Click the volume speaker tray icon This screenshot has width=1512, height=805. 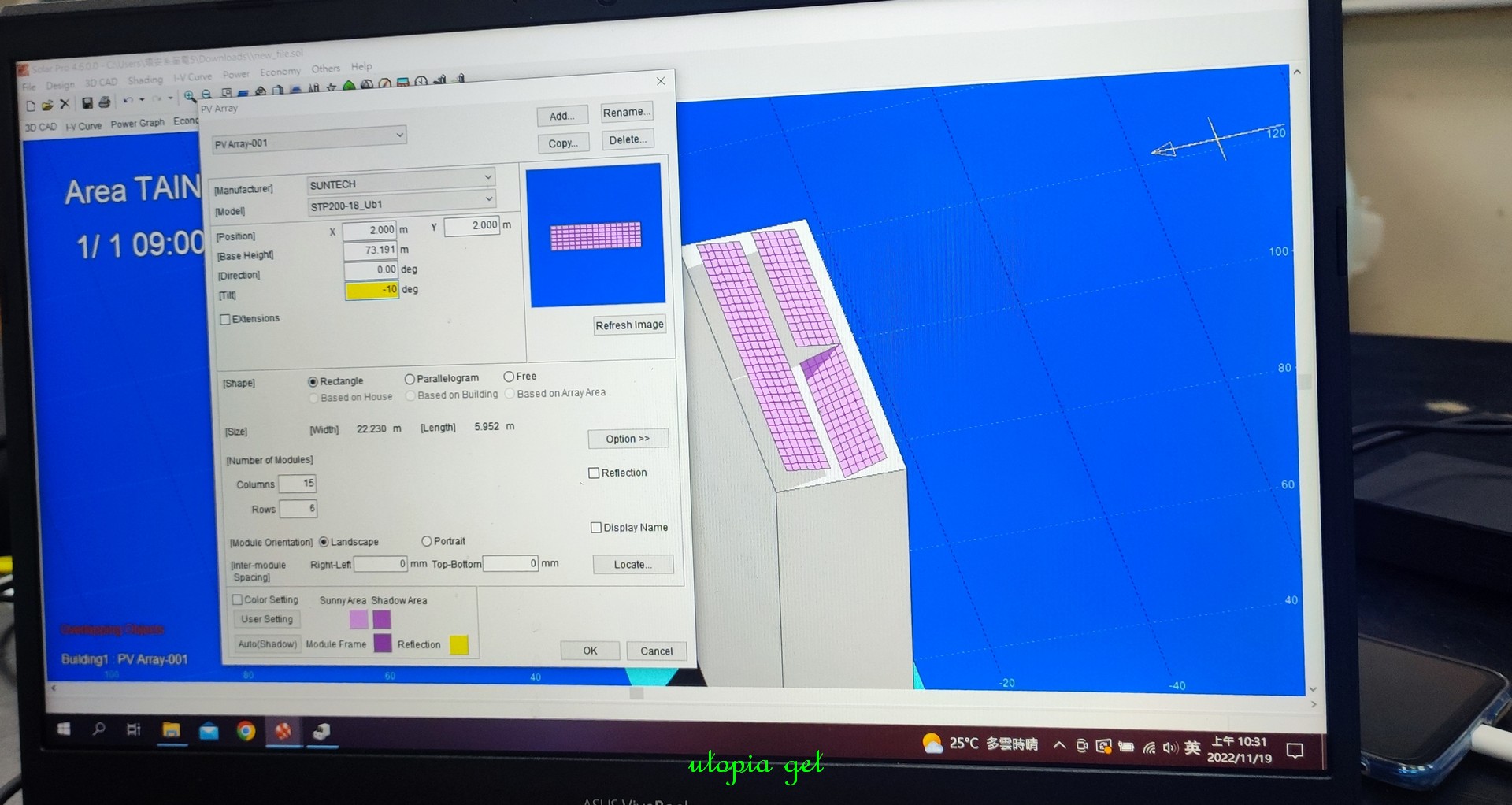(1170, 747)
